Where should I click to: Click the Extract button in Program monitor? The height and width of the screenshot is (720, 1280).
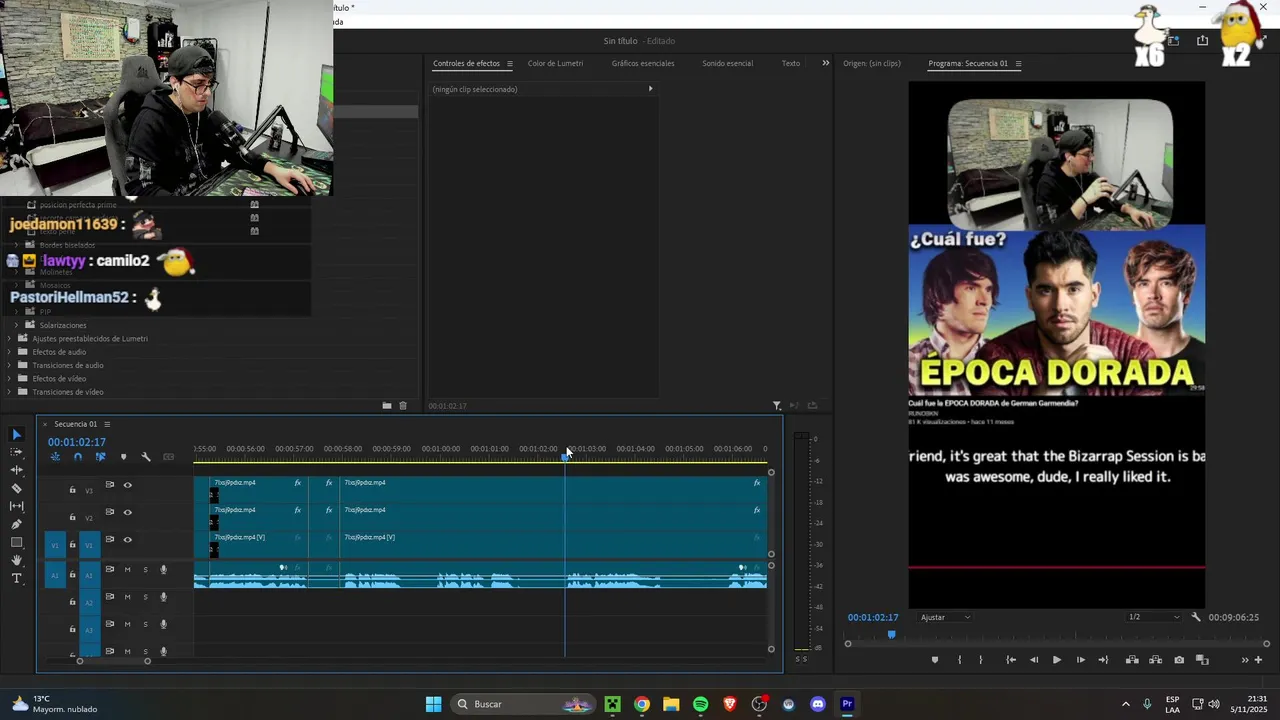[x=1155, y=660]
